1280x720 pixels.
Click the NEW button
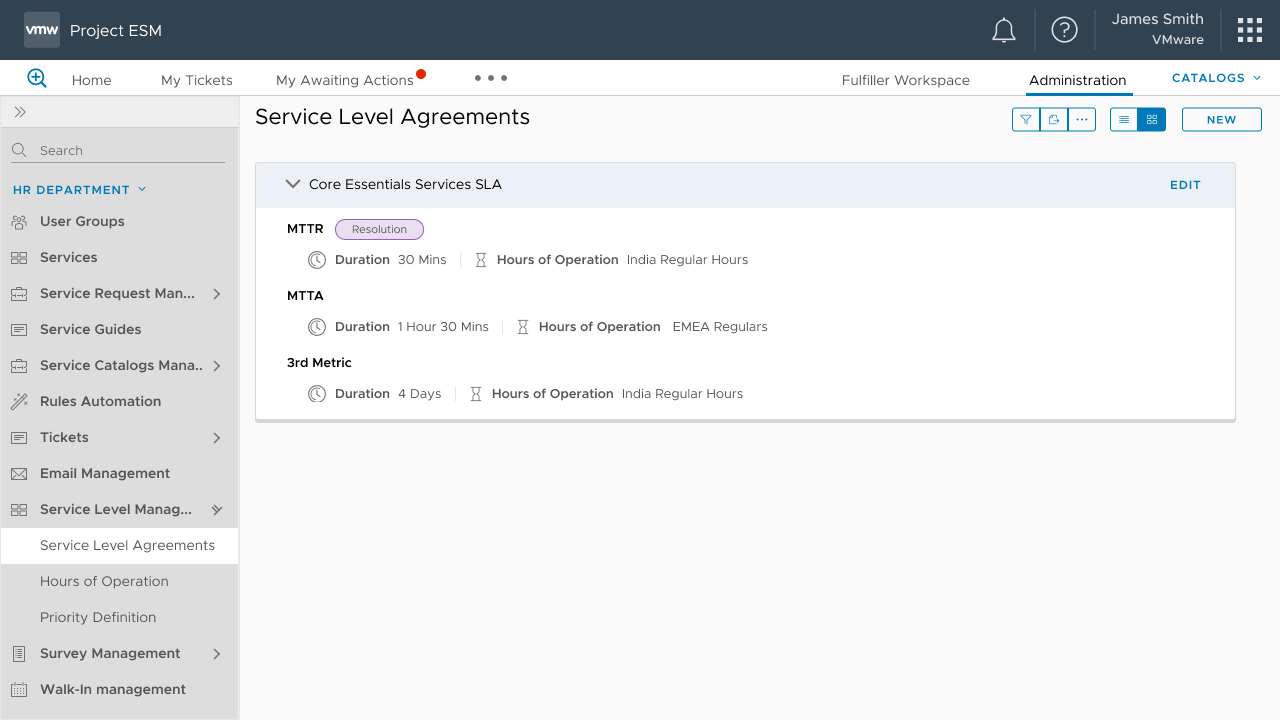(1221, 120)
